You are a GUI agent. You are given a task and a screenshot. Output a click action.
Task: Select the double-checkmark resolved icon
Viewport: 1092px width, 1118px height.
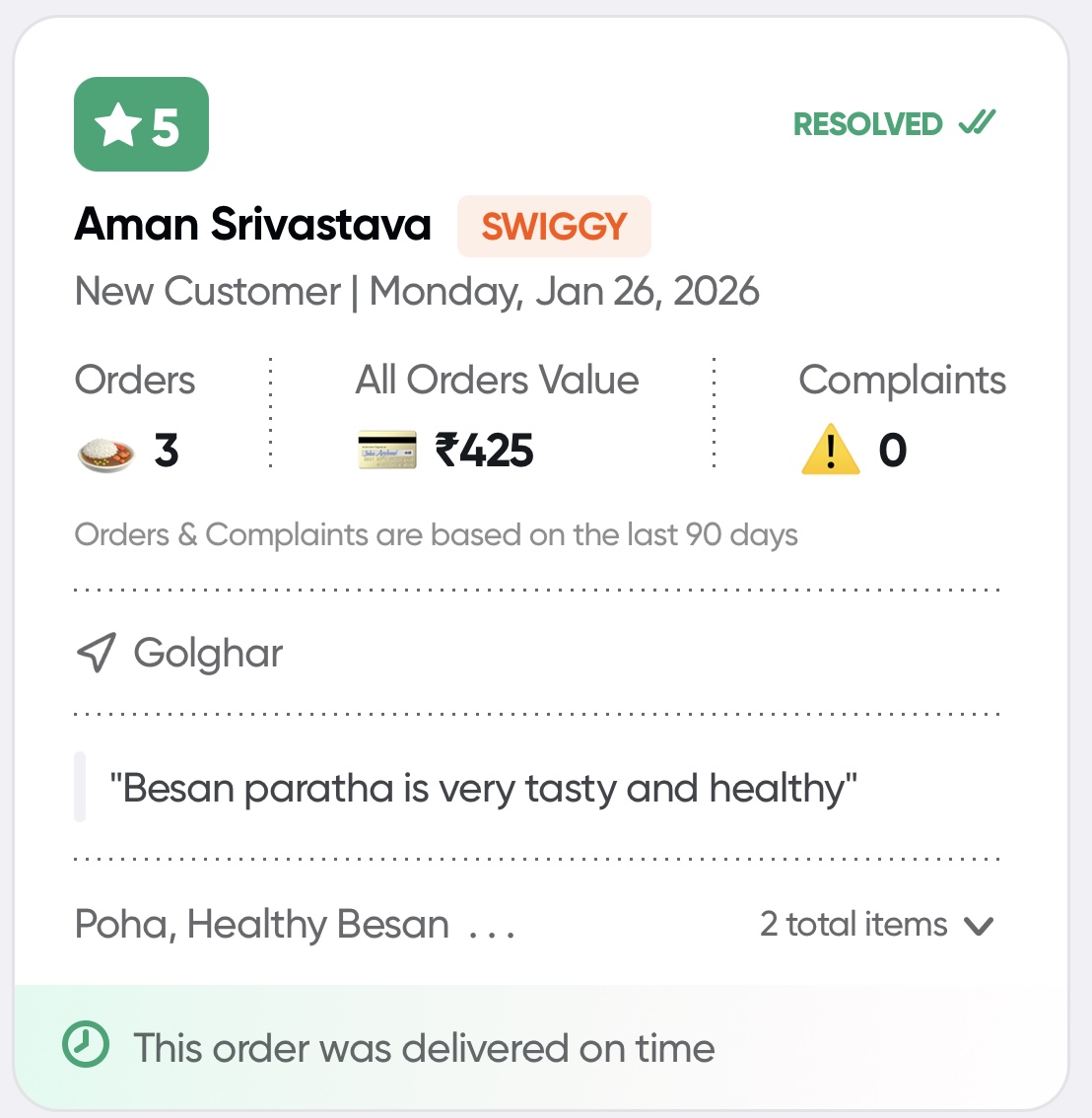(x=977, y=122)
